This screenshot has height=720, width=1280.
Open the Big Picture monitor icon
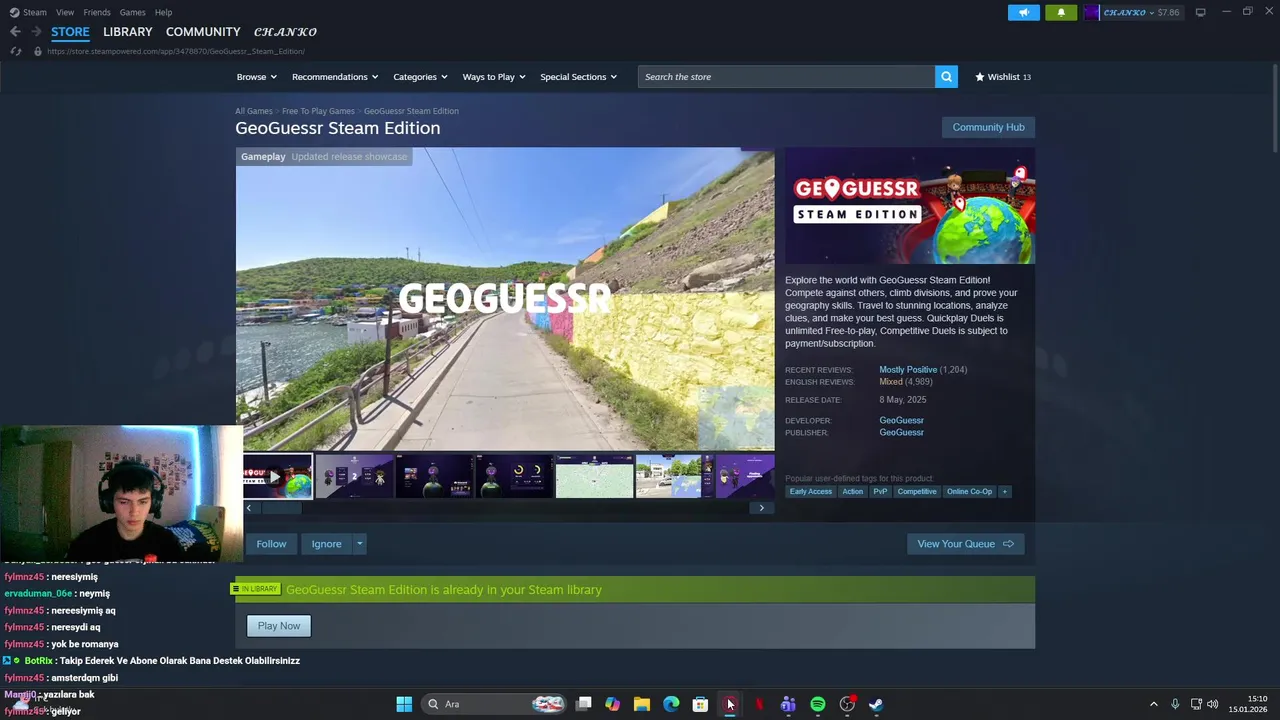1200,12
